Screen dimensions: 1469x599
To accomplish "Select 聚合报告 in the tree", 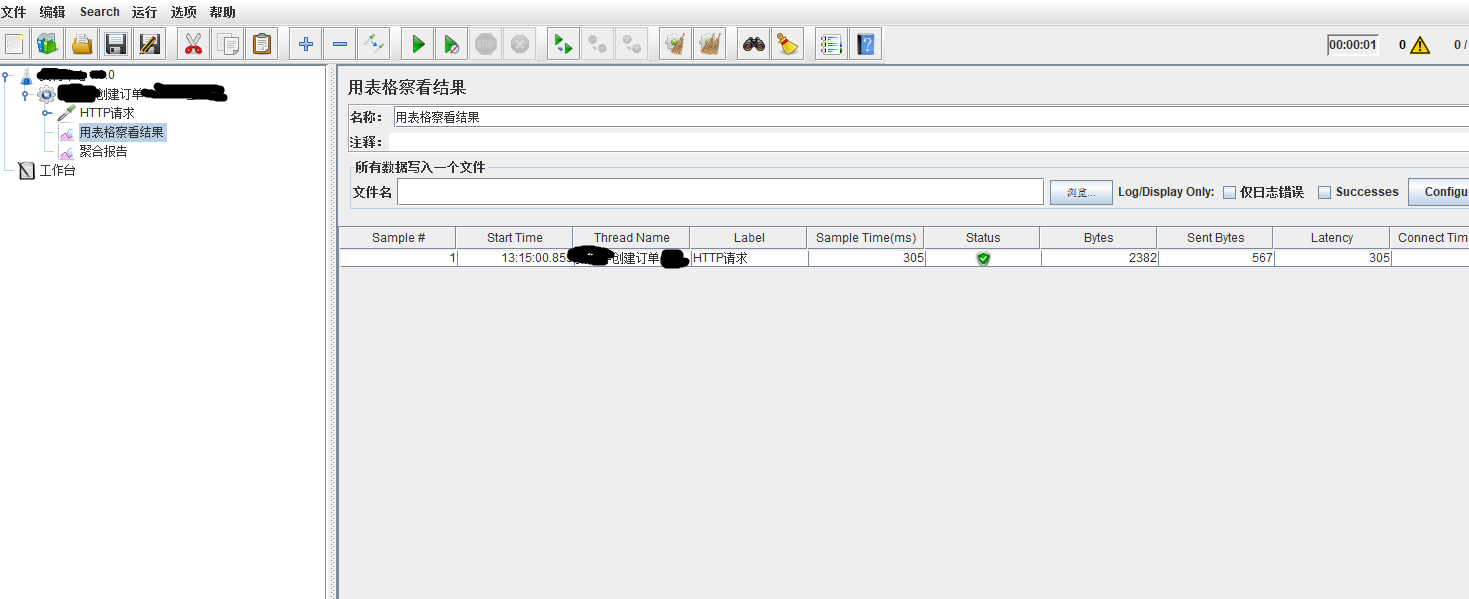I will click(x=104, y=151).
